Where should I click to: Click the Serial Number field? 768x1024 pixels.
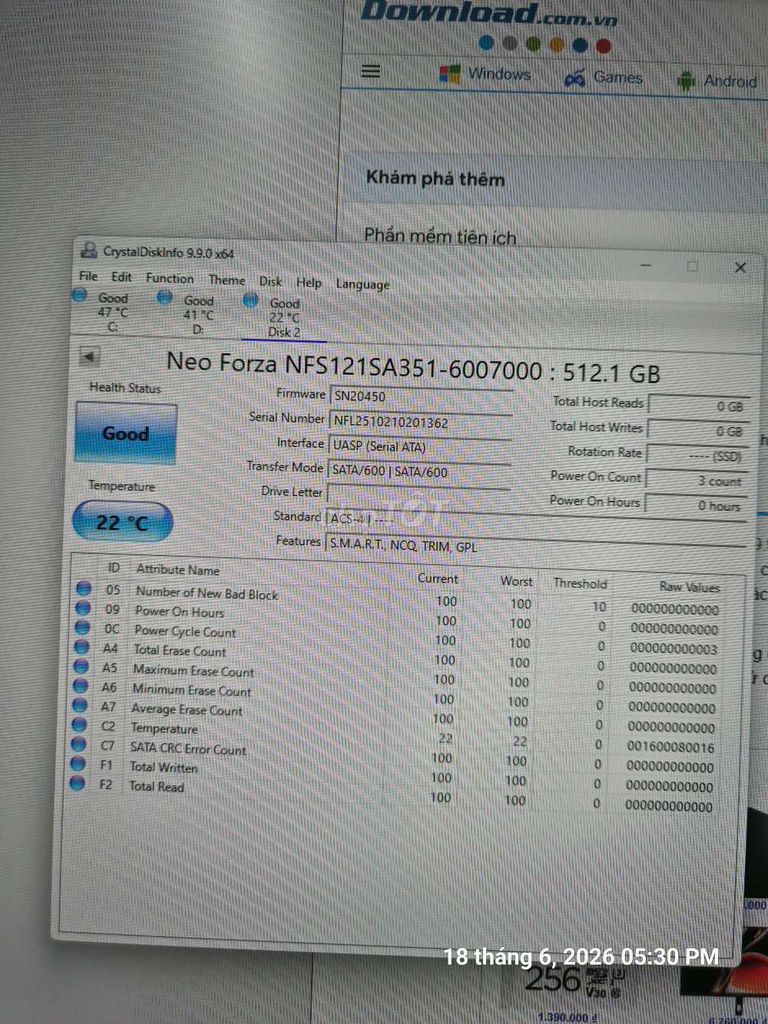[420, 422]
